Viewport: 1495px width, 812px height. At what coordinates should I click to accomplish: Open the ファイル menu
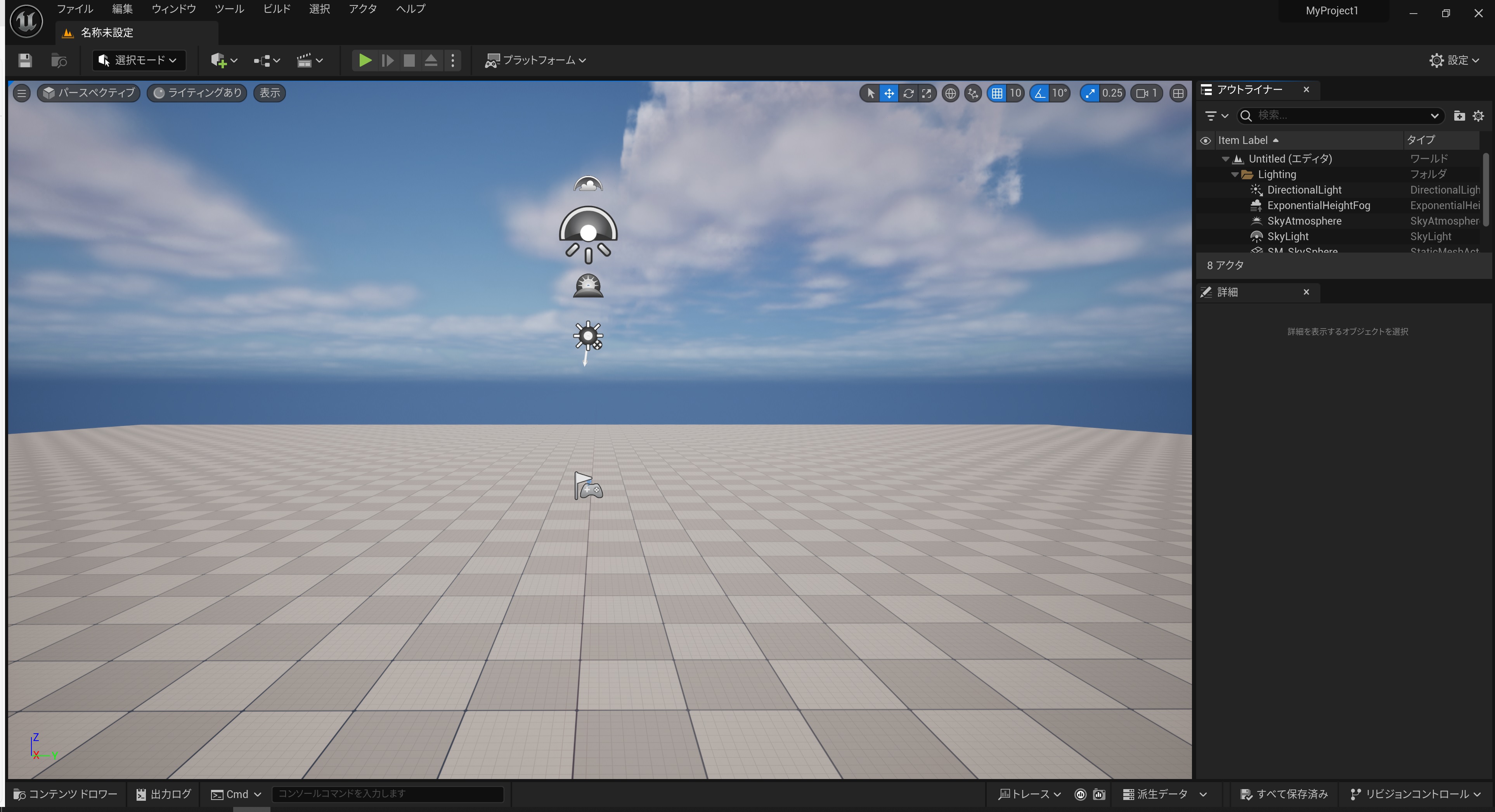tap(74, 9)
